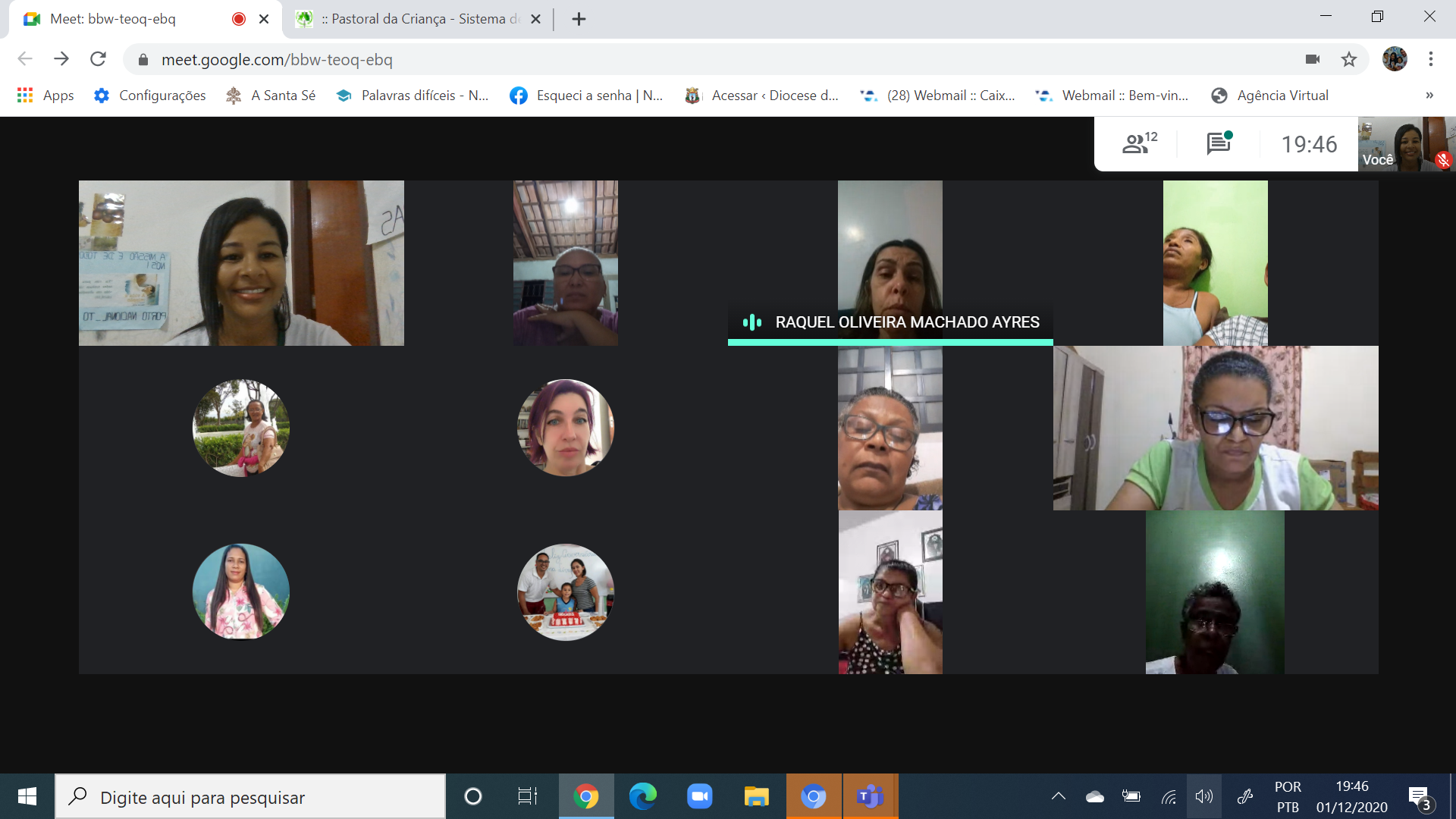The image size is (1456, 819).
Task: Open Microsoft Edge from taskbar
Action: click(642, 796)
